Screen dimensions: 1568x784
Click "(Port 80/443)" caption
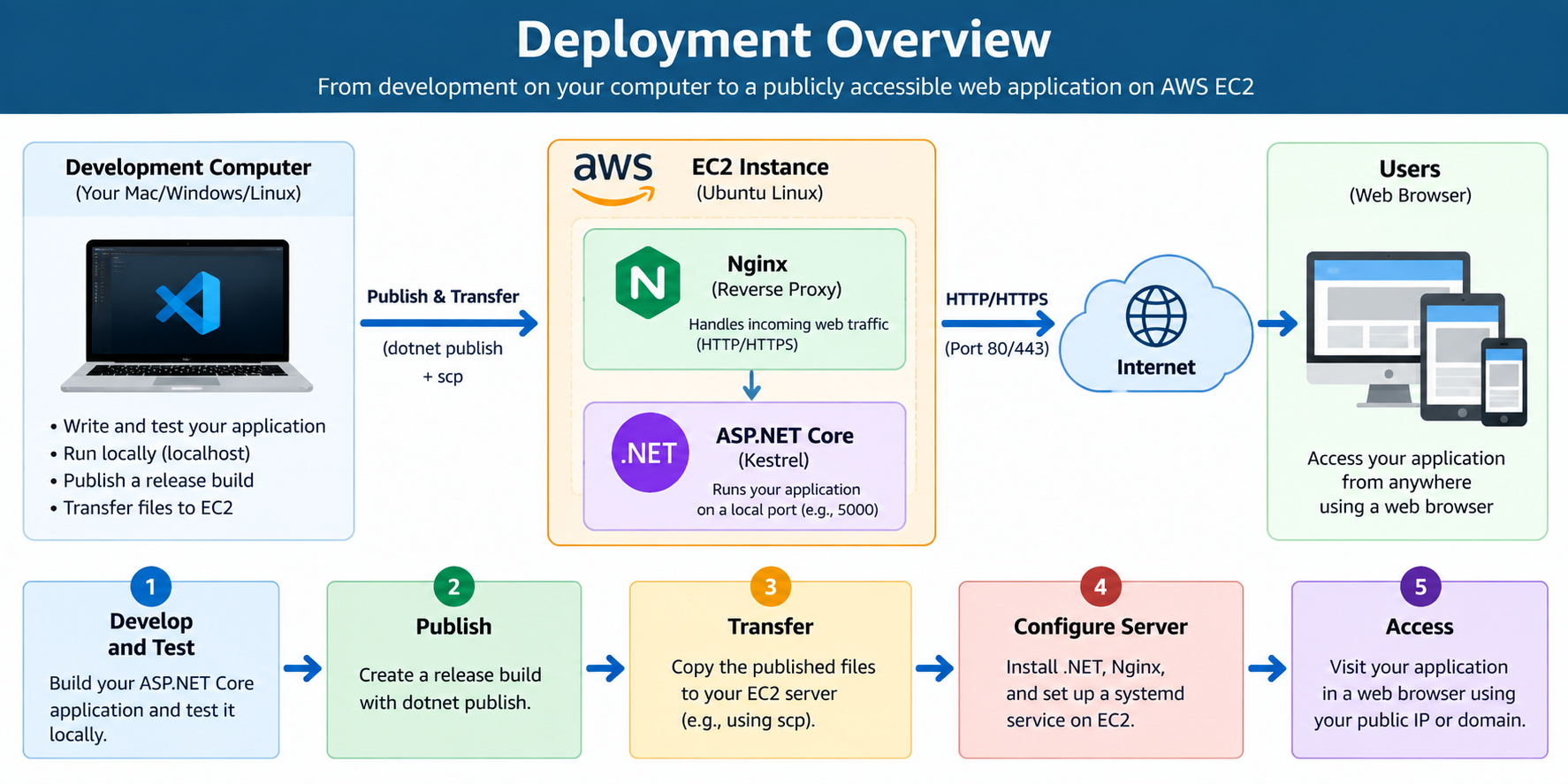pos(997,348)
